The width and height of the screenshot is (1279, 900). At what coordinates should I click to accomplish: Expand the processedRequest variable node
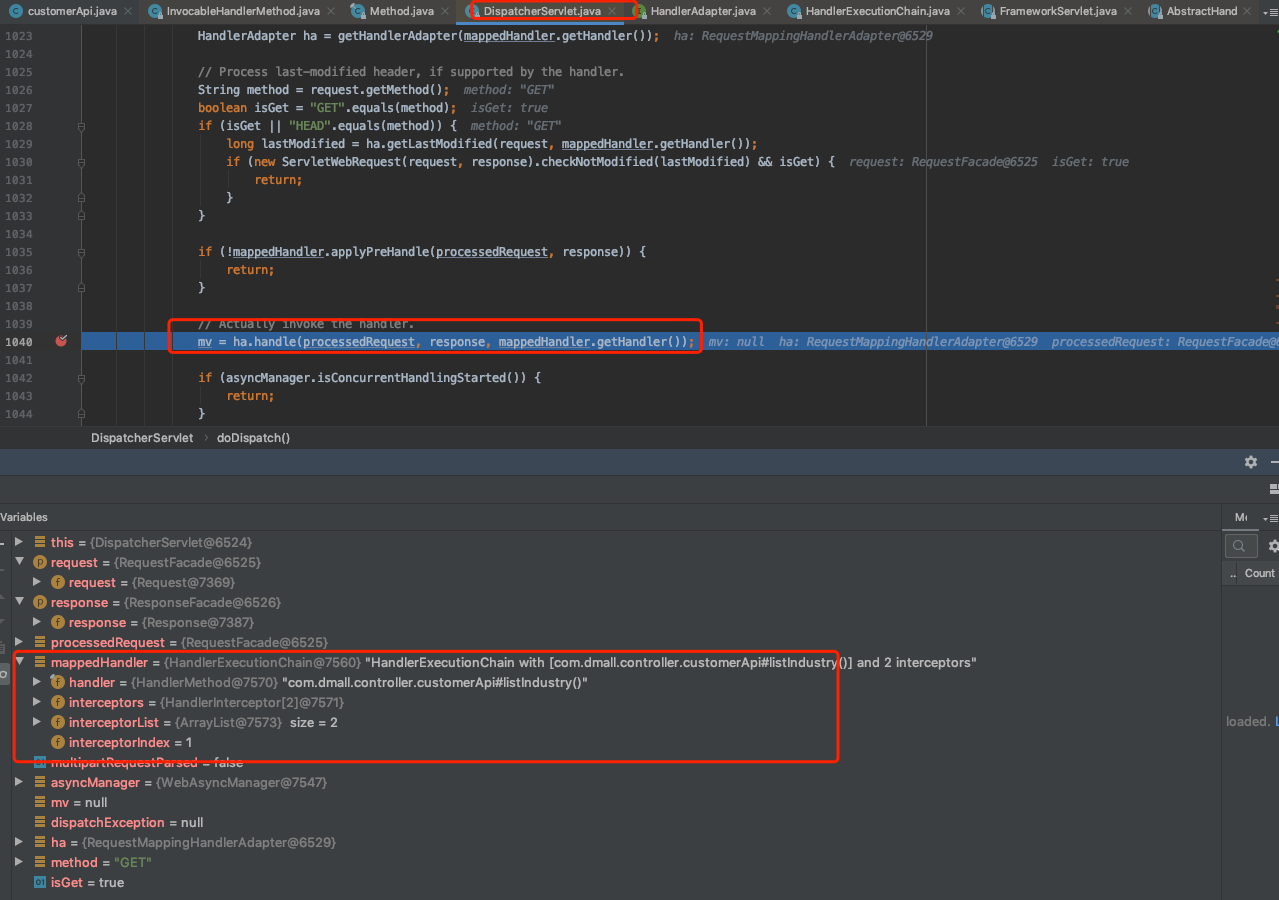18,642
